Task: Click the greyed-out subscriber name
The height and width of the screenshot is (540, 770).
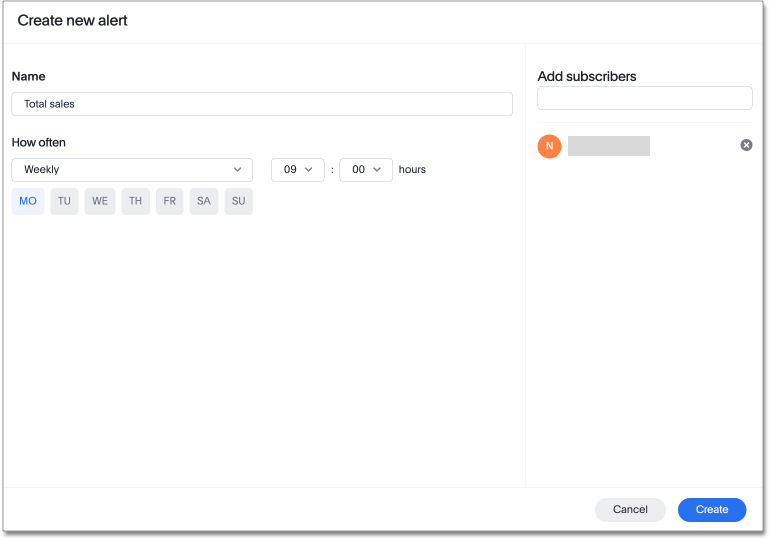Action: coord(609,146)
